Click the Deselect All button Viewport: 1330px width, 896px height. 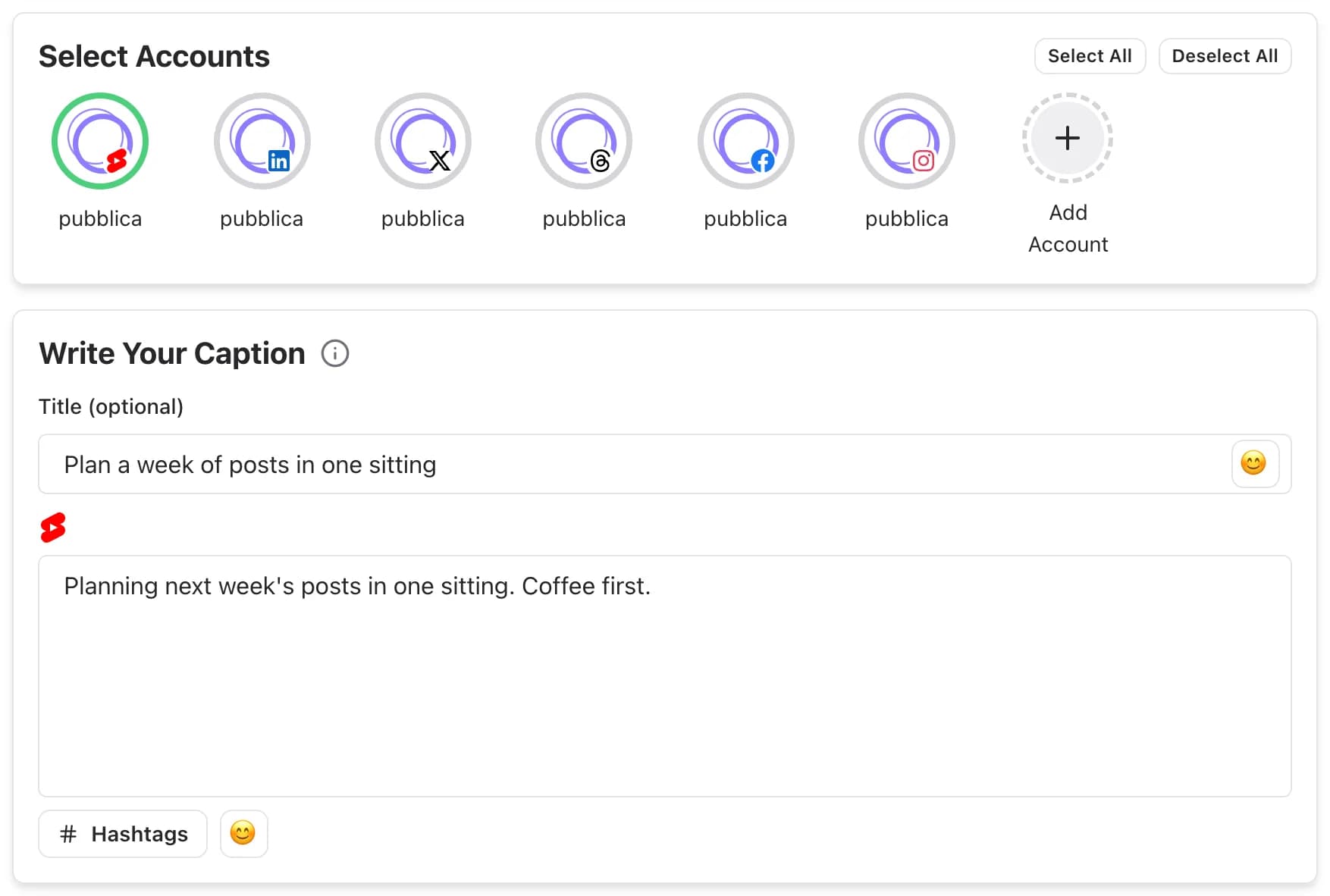pos(1225,56)
